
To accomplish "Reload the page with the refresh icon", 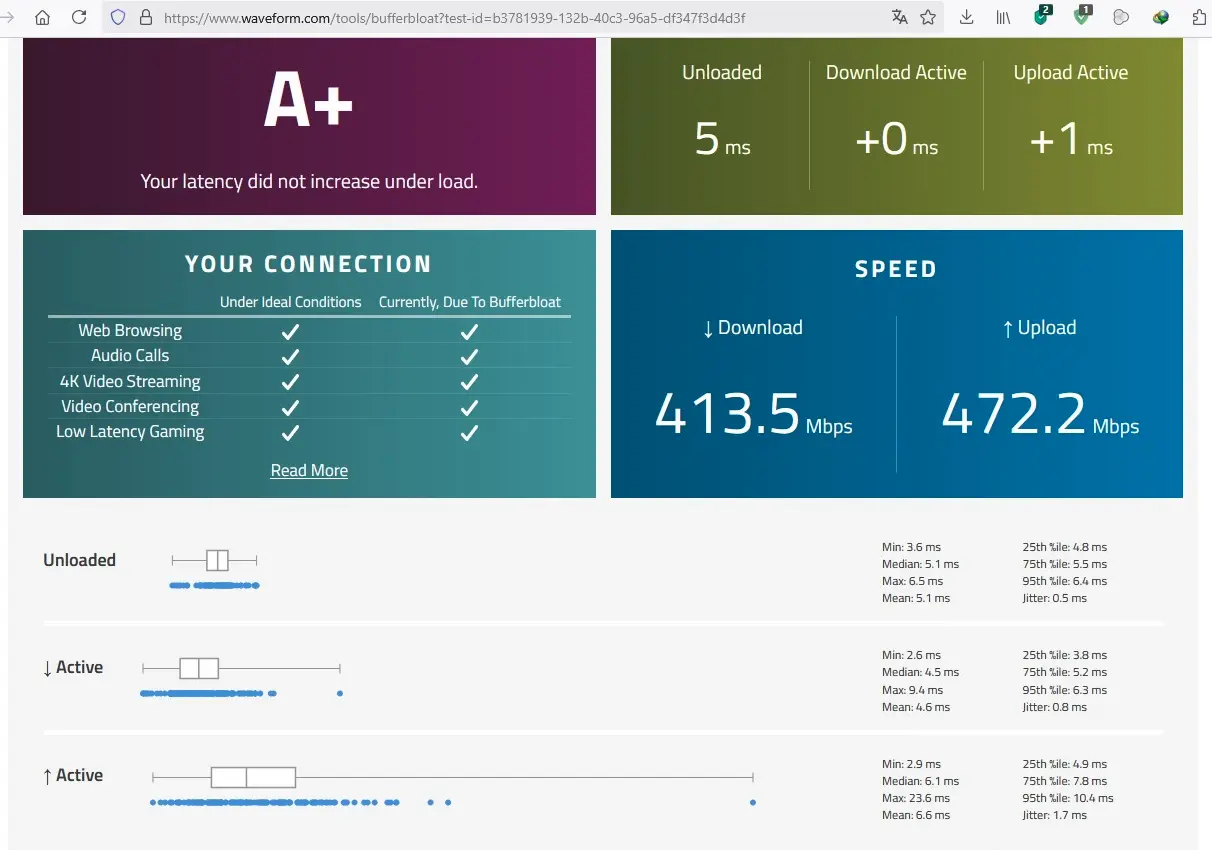I will click(79, 17).
